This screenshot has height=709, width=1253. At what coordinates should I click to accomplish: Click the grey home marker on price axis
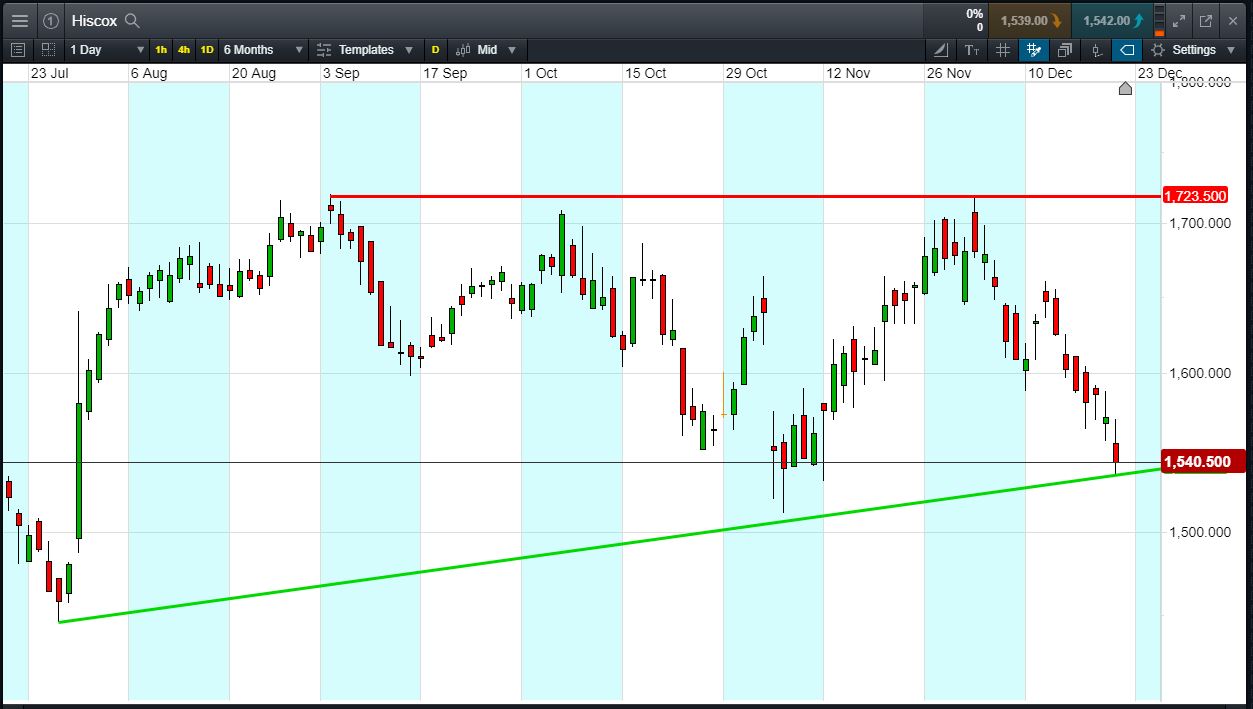pos(1125,89)
